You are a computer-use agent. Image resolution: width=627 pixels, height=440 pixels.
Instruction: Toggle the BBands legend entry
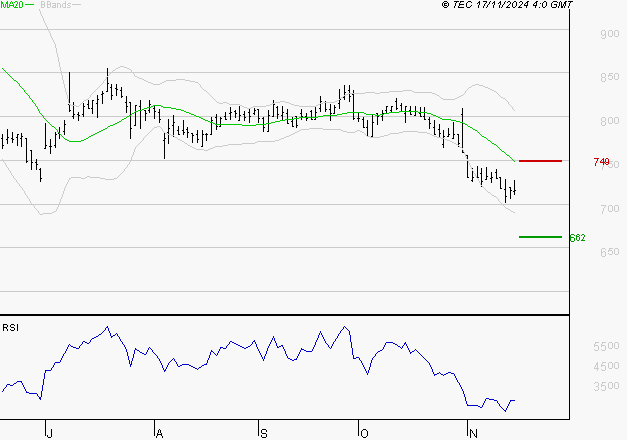pos(55,5)
